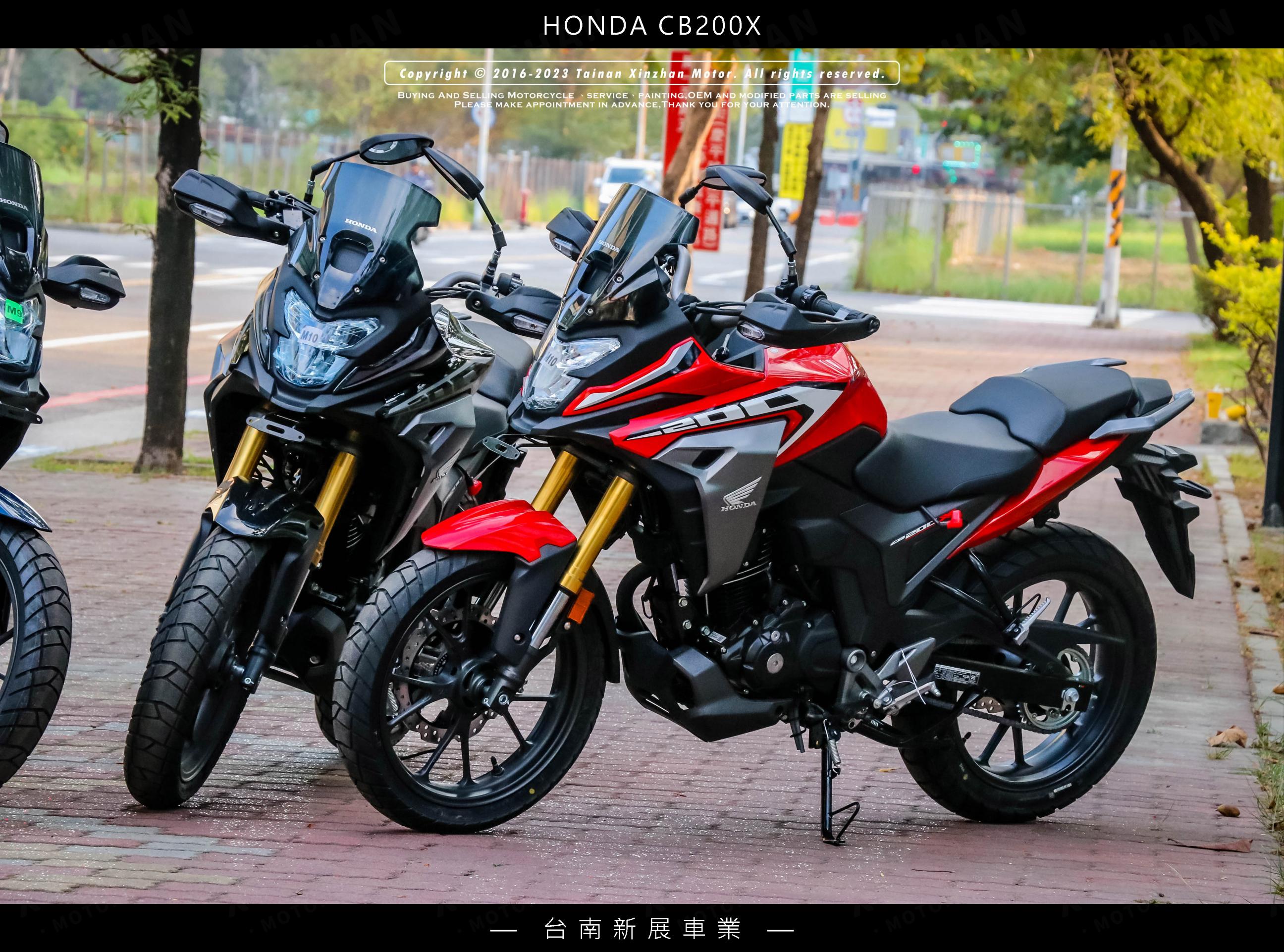Viewport: 1284px width, 952px height.
Task: Click the orange reflector on red bike's fork
Action: pos(581,606)
